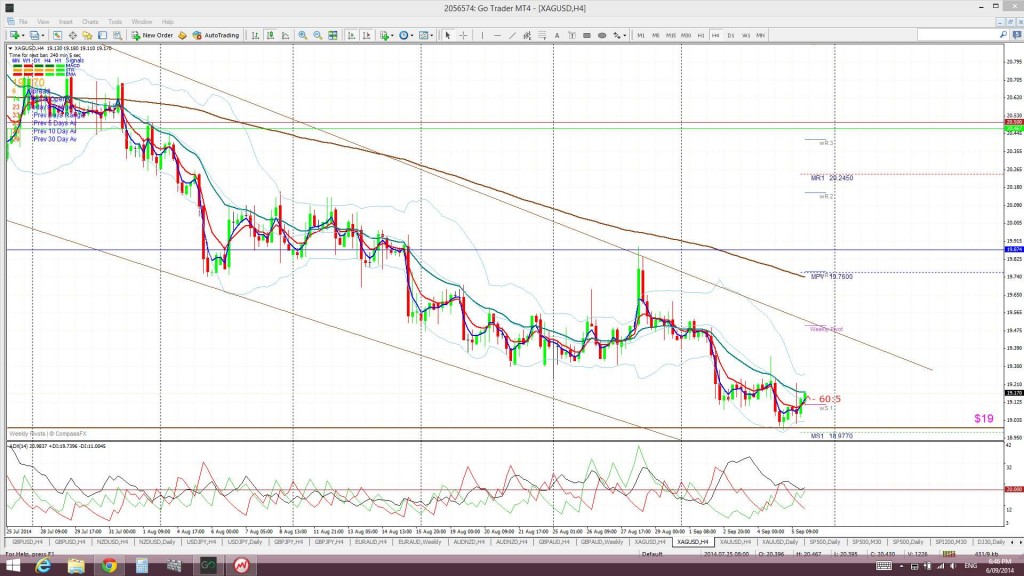The height and width of the screenshot is (576, 1024).
Task: Open the Tile Windows view
Action: pyautogui.click(x=332, y=35)
